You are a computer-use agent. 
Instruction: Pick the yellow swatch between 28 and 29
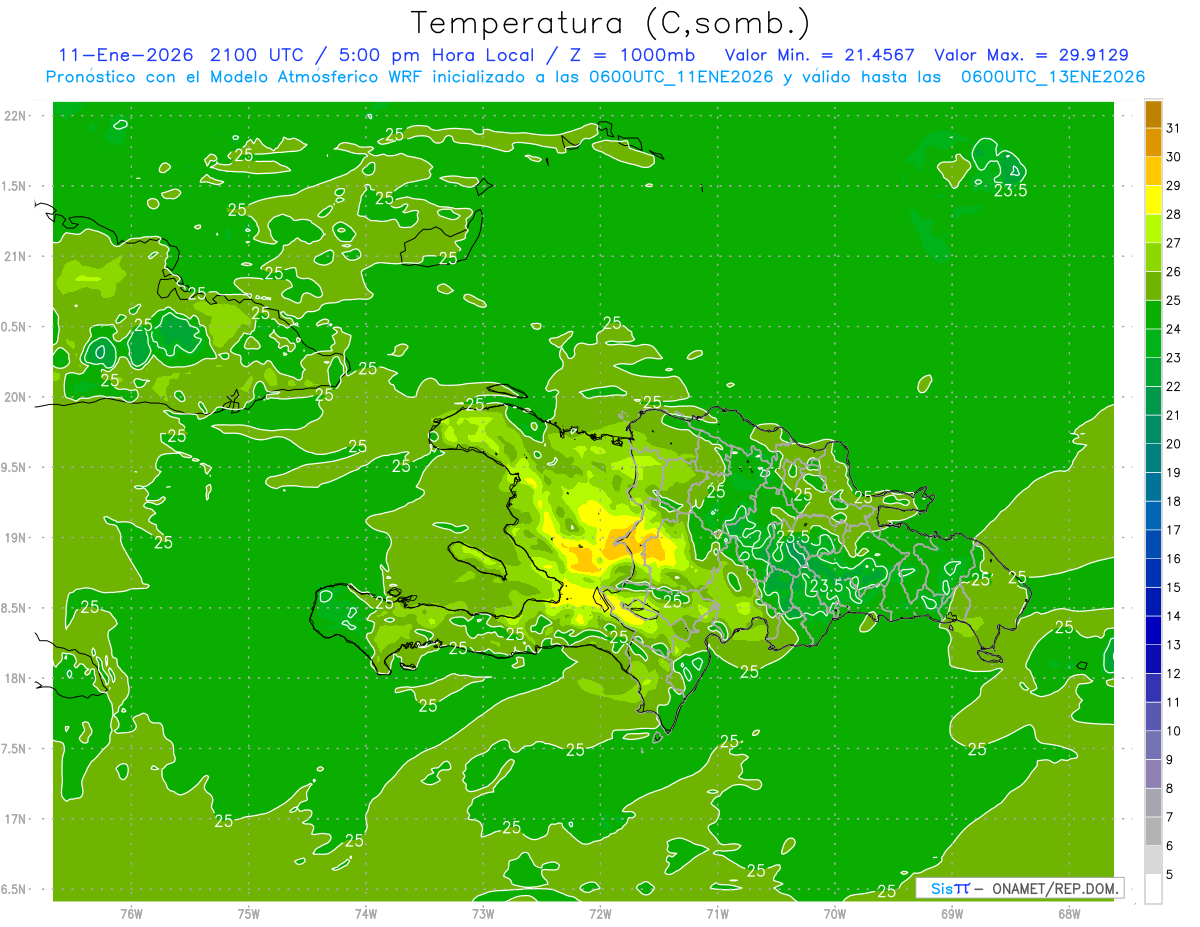(x=1153, y=200)
